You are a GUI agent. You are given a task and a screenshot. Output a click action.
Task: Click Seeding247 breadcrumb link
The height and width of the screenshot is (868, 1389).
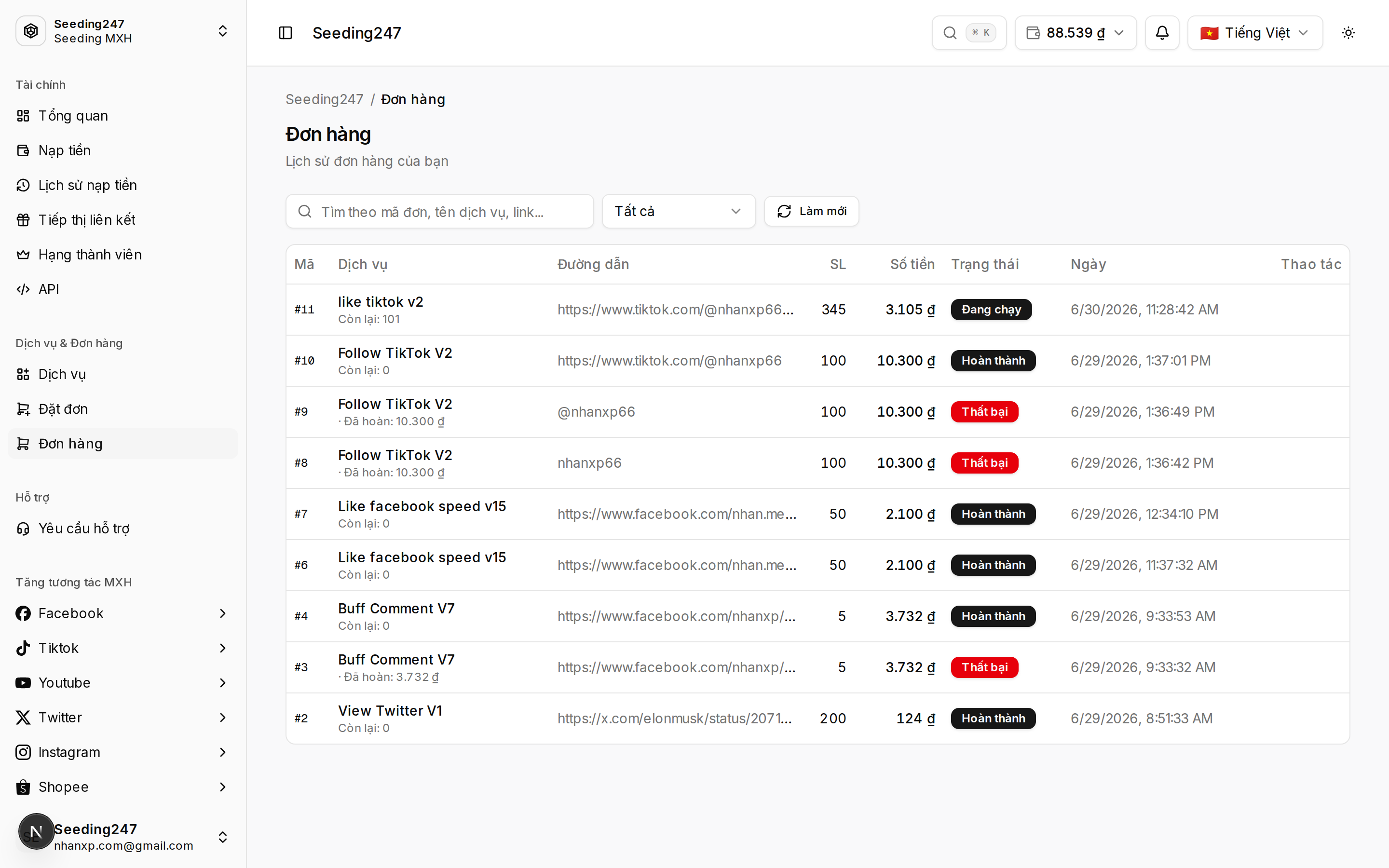pyautogui.click(x=324, y=99)
